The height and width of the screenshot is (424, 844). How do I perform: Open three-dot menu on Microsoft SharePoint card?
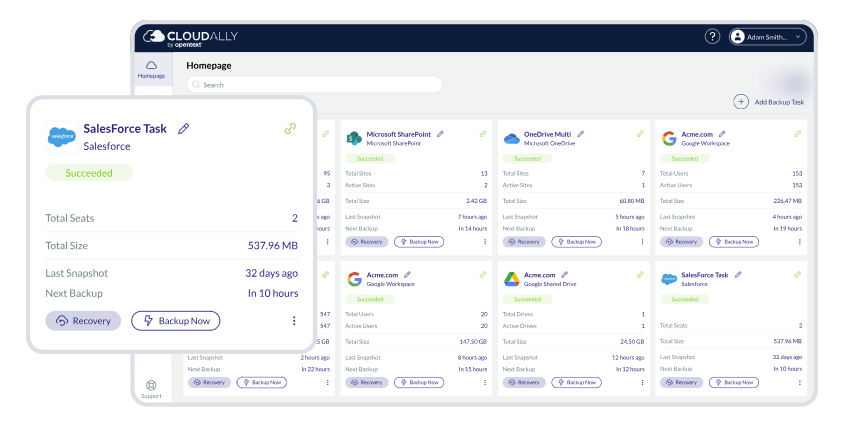click(485, 242)
